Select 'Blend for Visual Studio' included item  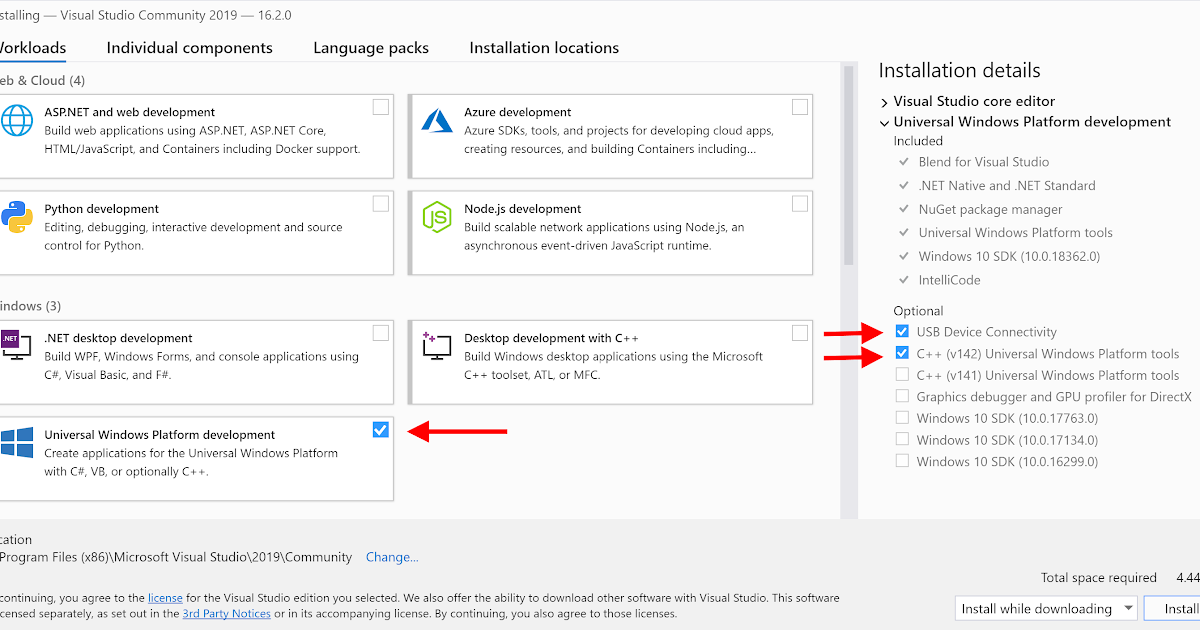[984, 162]
